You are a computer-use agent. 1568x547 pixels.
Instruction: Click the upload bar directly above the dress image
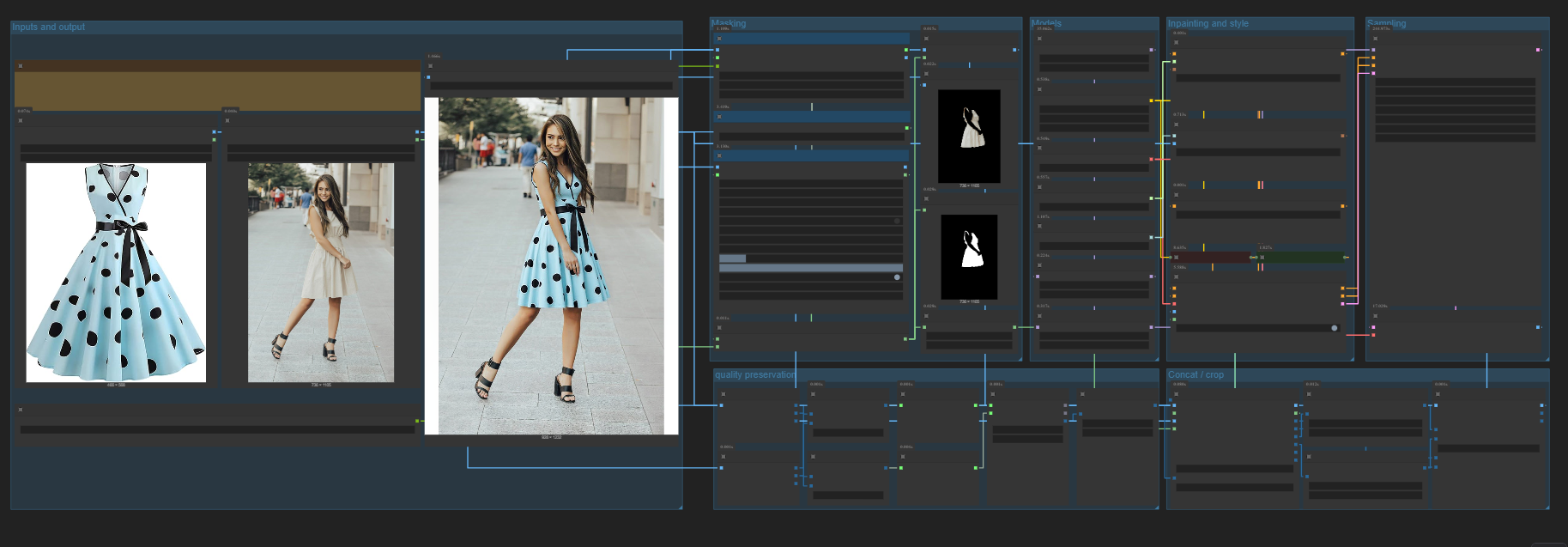tap(116, 158)
